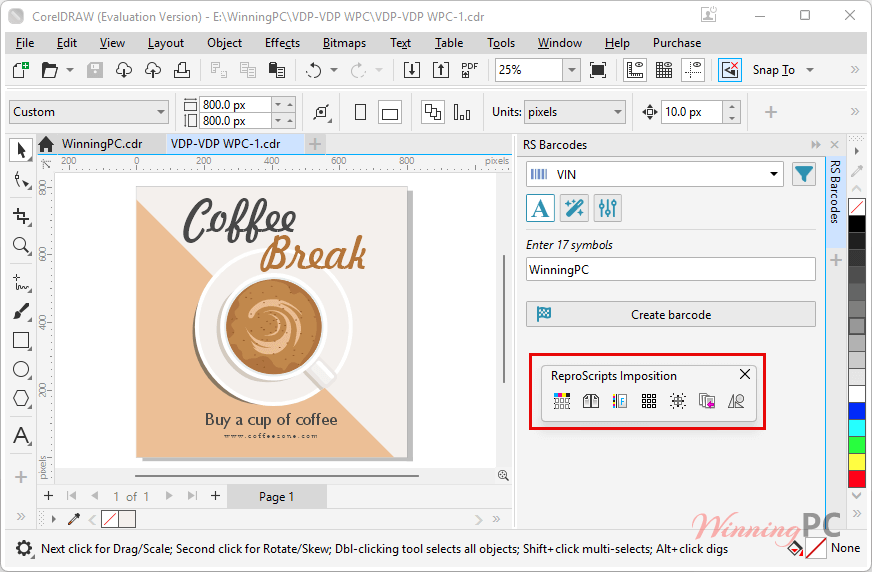Select the Pick tool

point(21,150)
